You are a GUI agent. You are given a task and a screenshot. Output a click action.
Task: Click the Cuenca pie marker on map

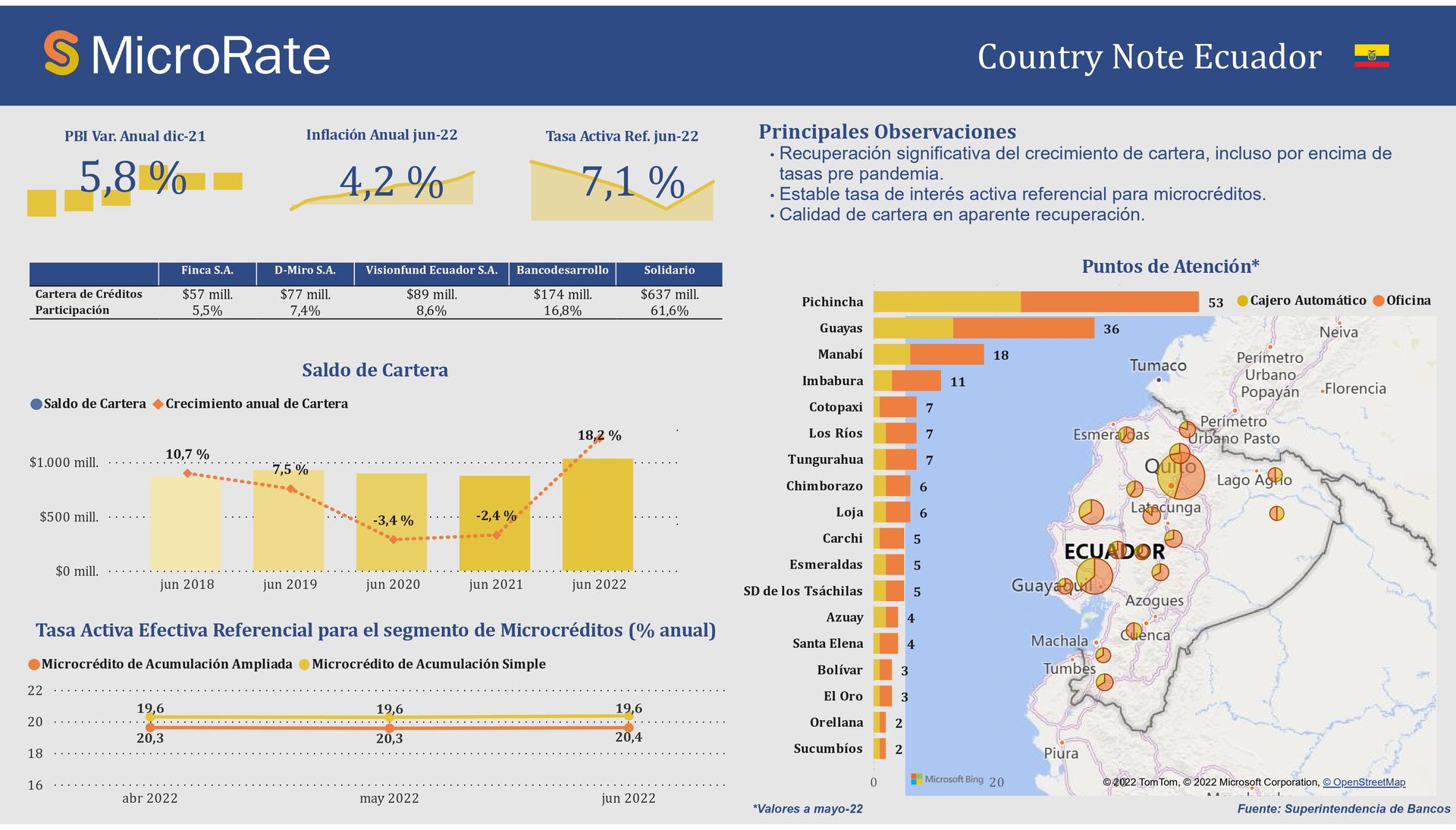[x=1134, y=631]
